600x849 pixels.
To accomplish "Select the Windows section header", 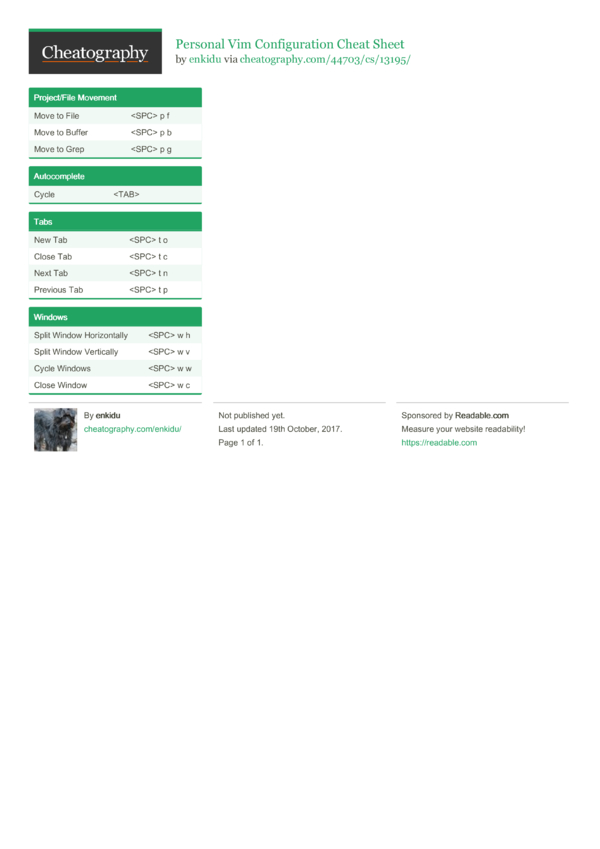I will click(x=115, y=317).
